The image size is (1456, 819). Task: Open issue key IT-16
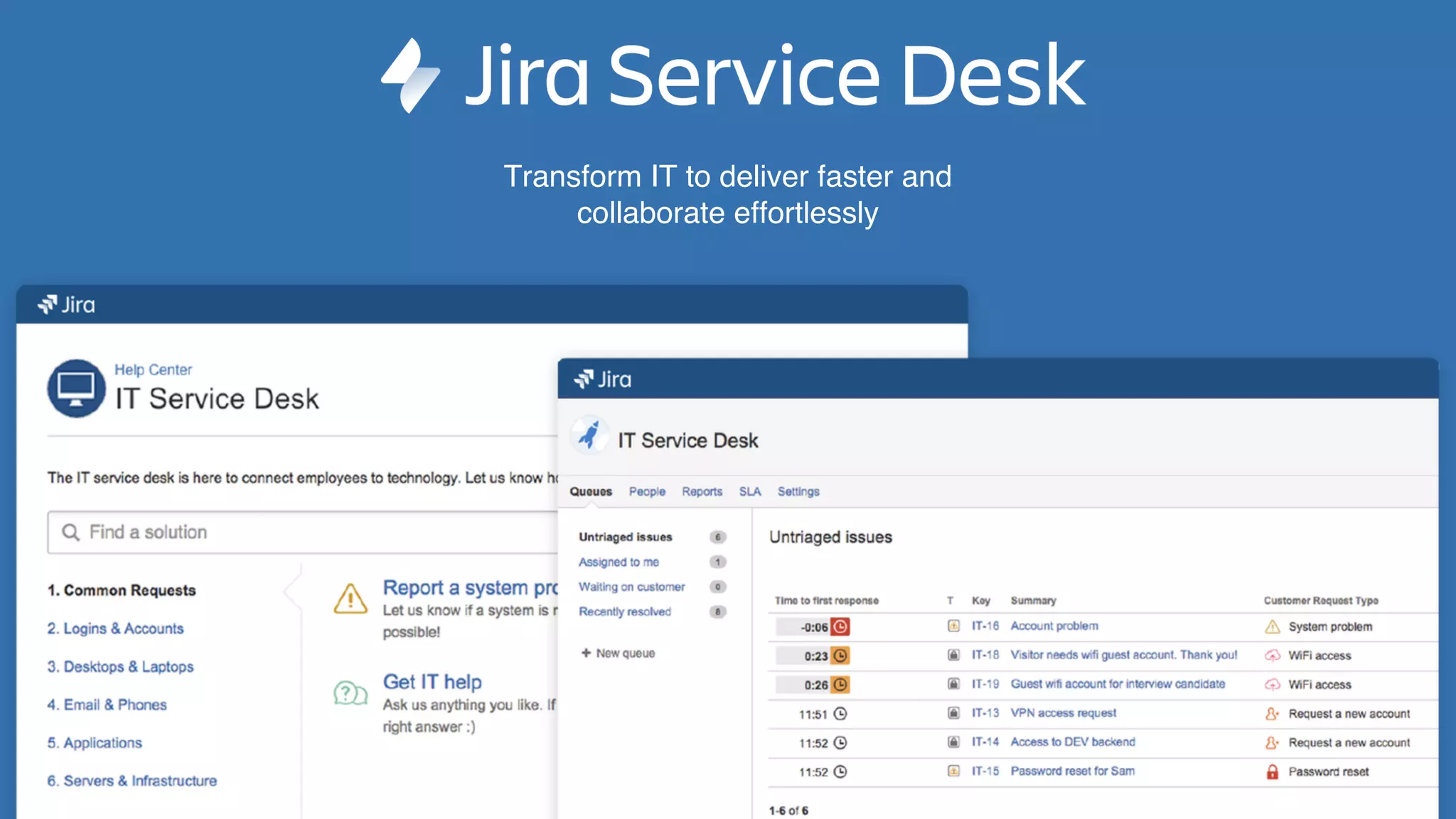985,626
